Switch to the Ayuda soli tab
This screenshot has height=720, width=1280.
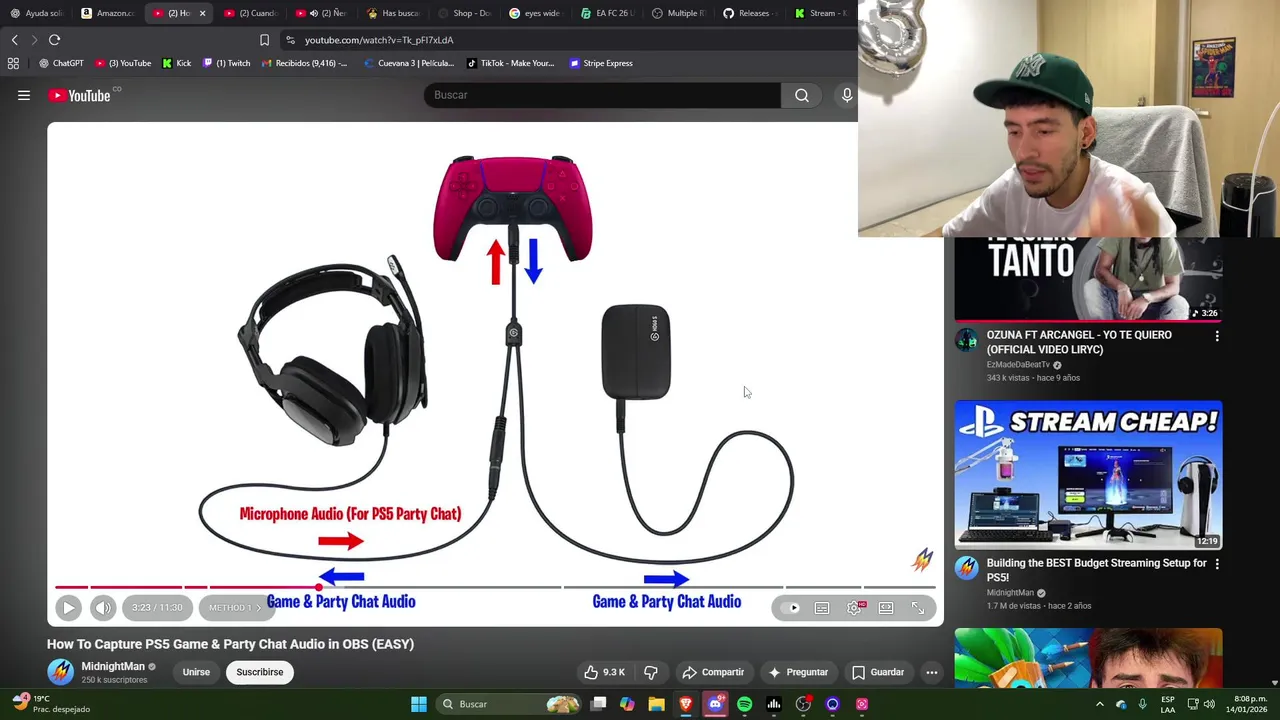36,13
